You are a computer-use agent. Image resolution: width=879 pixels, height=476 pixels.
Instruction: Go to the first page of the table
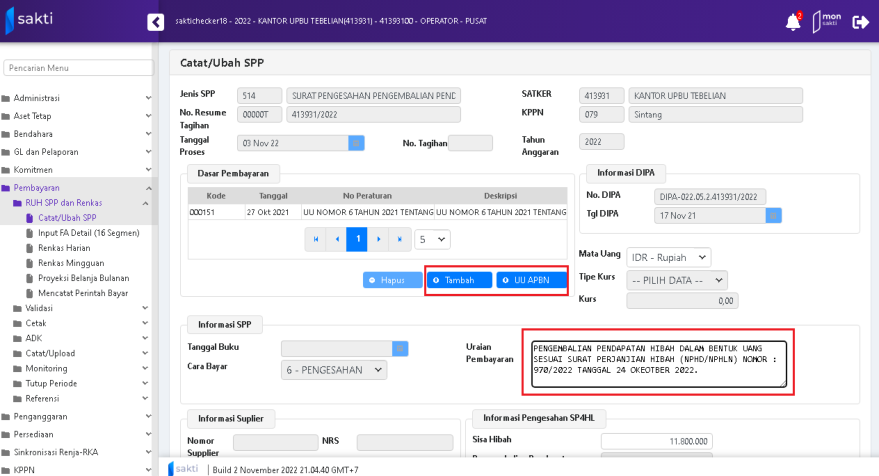coord(316,240)
